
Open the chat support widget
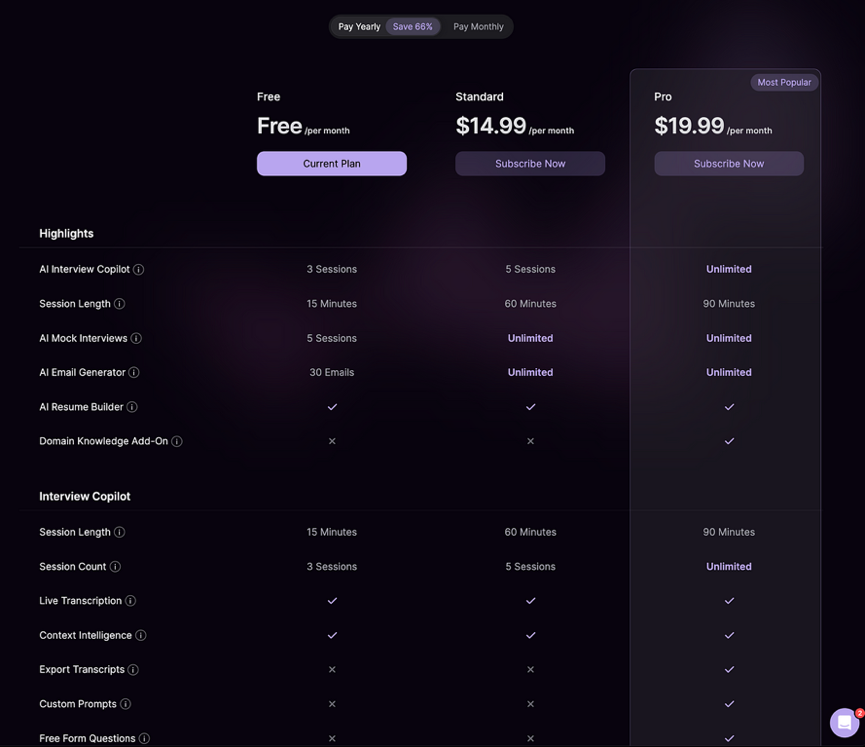[x=845, y=722]
